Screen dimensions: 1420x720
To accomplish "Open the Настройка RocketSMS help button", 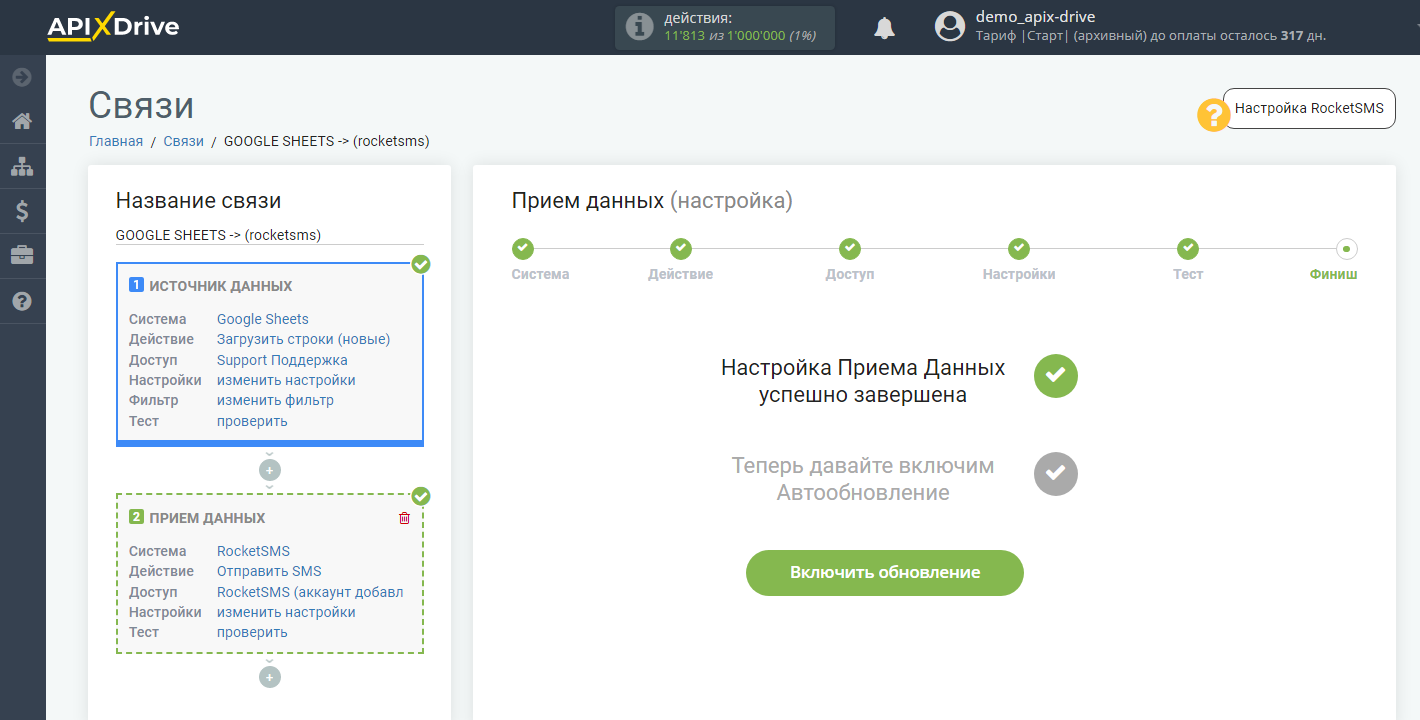I will pos(1309,108).
